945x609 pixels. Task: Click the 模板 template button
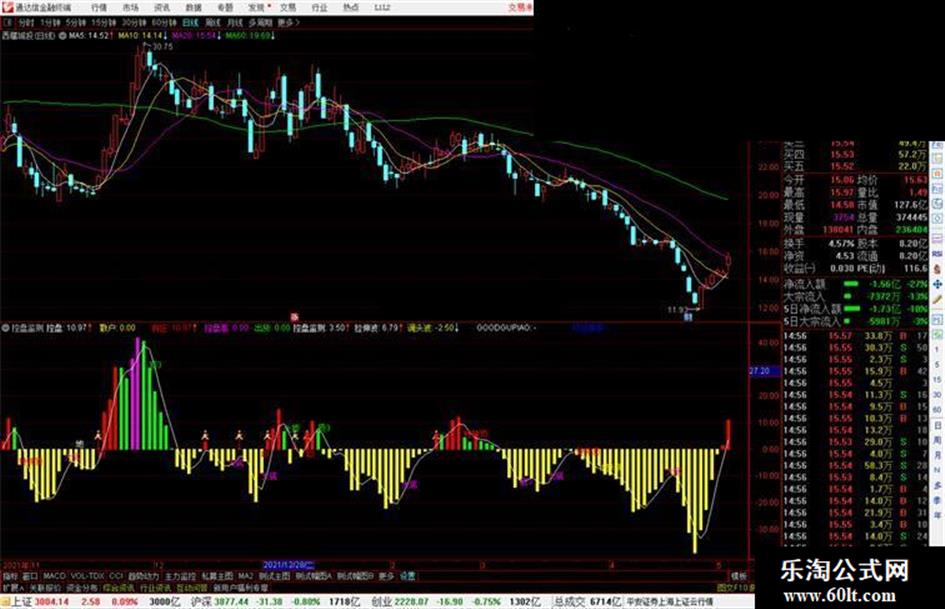[738, 576]
